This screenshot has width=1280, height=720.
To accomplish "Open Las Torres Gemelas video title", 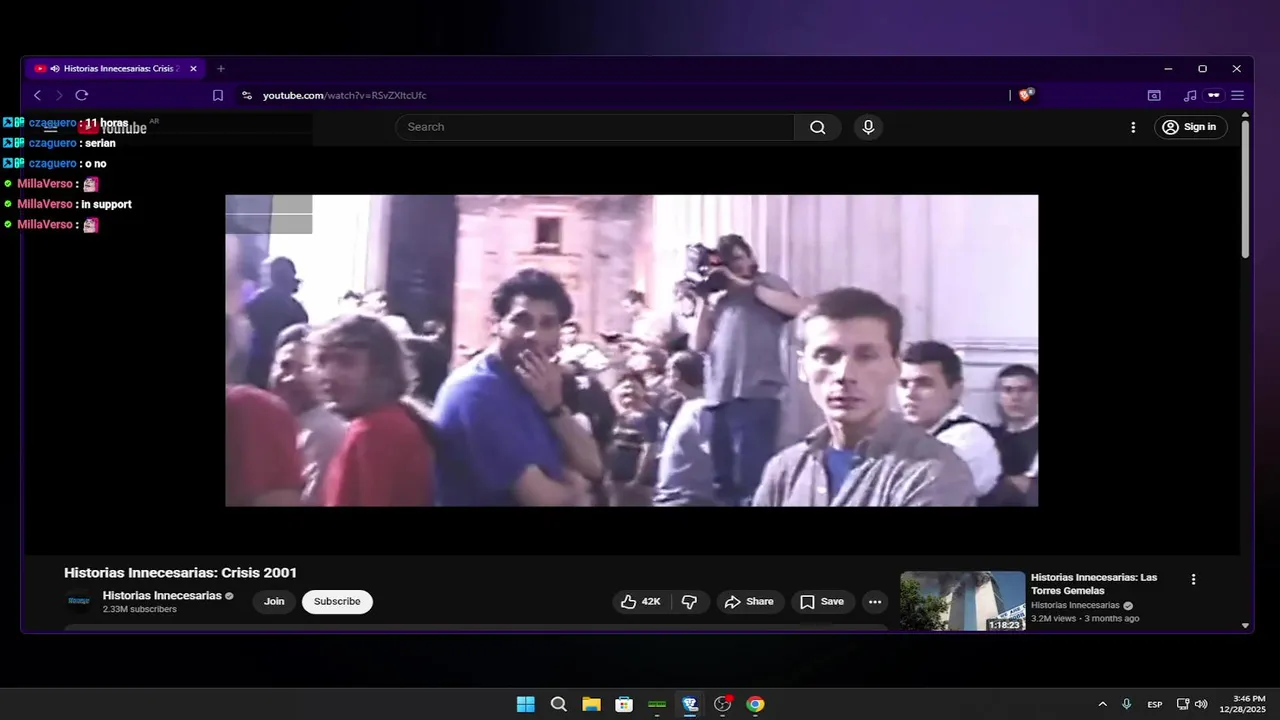I will [1094, 584].
